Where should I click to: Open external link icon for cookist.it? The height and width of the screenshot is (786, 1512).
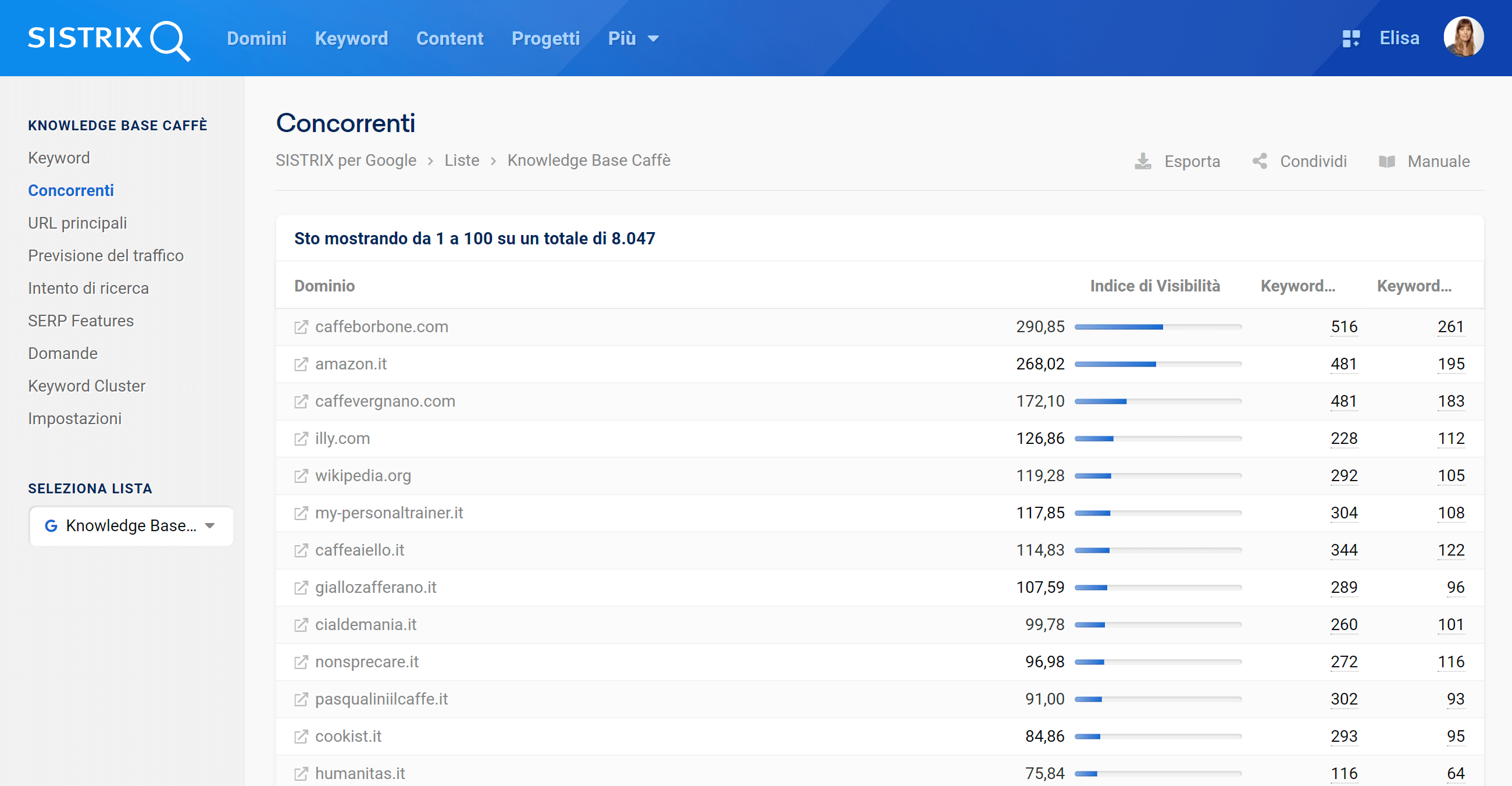click(301, 736)
